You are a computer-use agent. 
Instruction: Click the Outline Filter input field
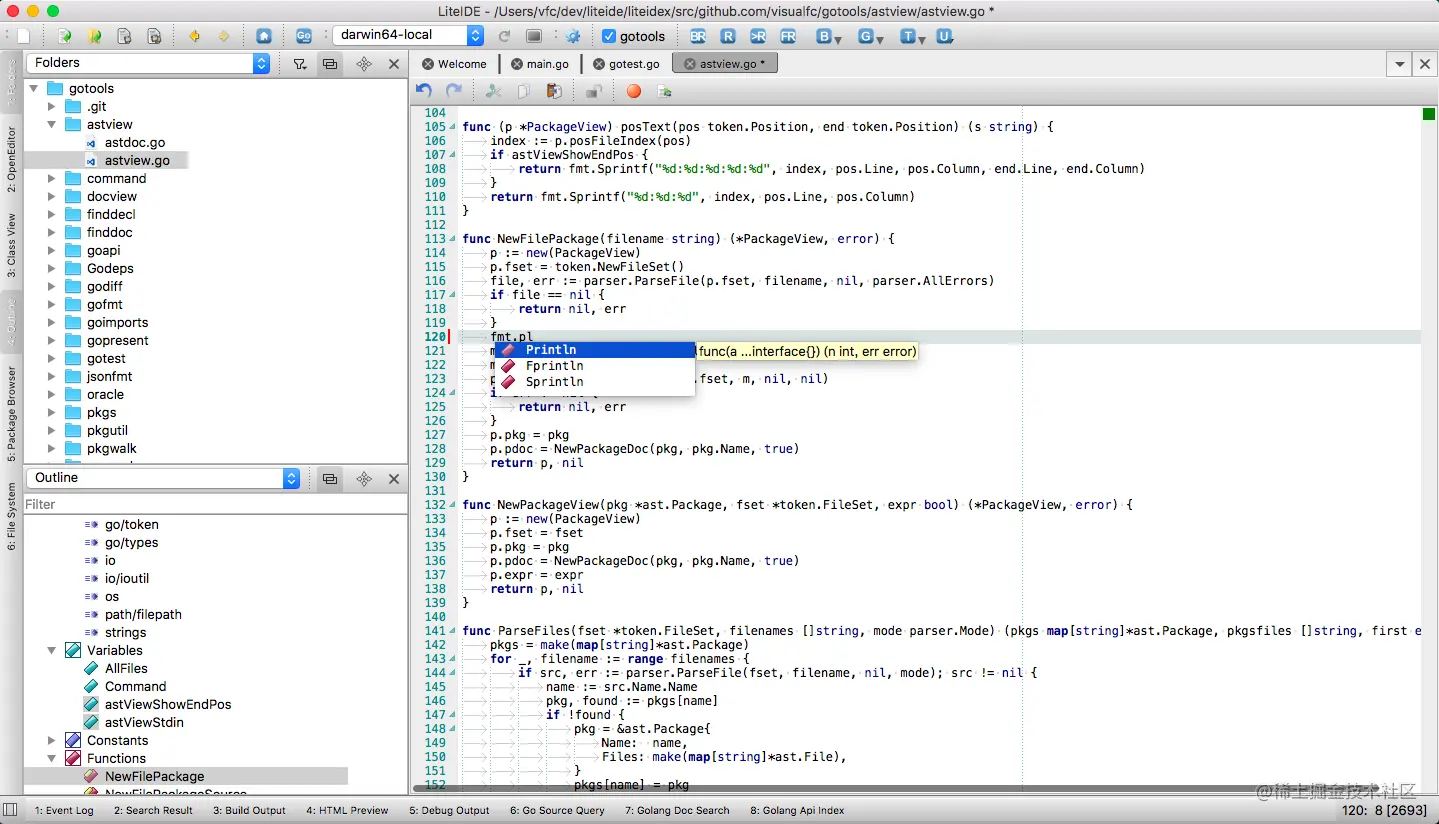pyautogui.click(x=215, y=504)
